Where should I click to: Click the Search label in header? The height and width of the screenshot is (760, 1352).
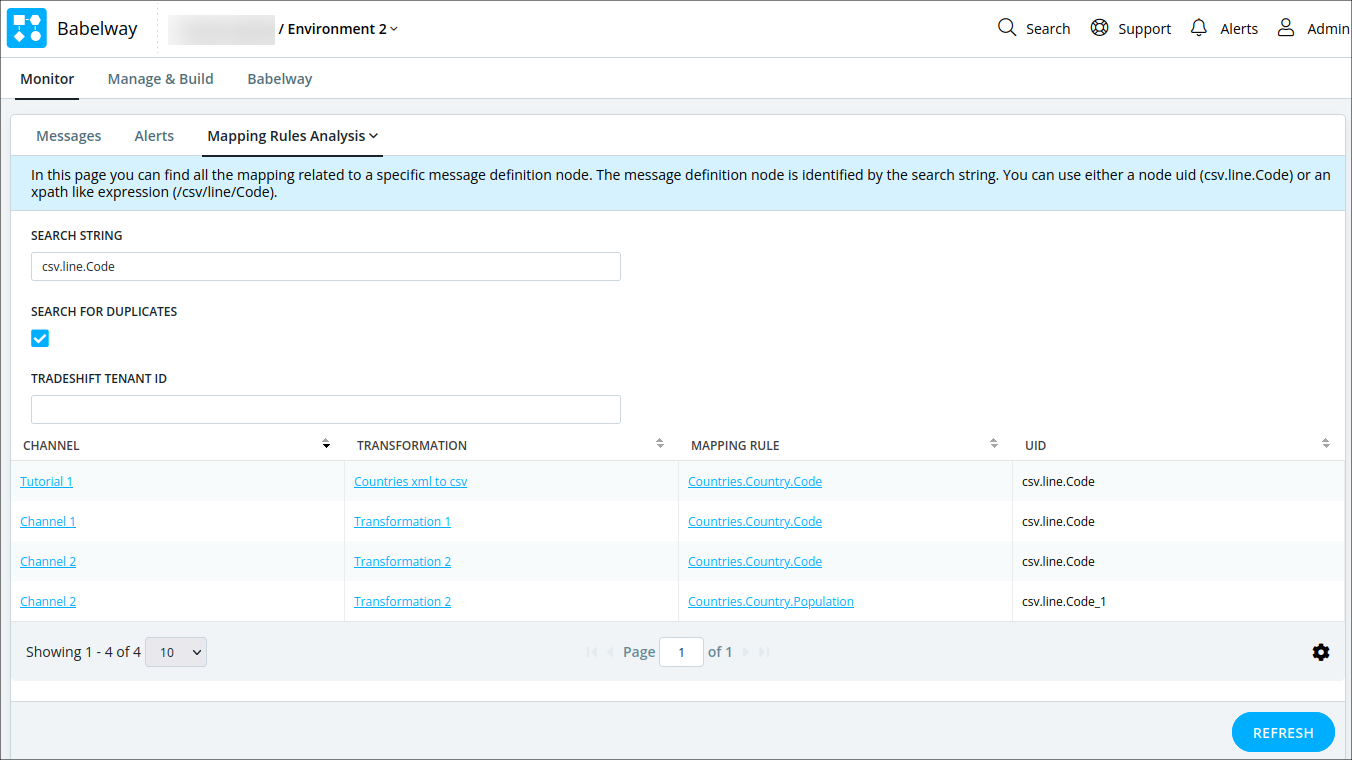1048,29
